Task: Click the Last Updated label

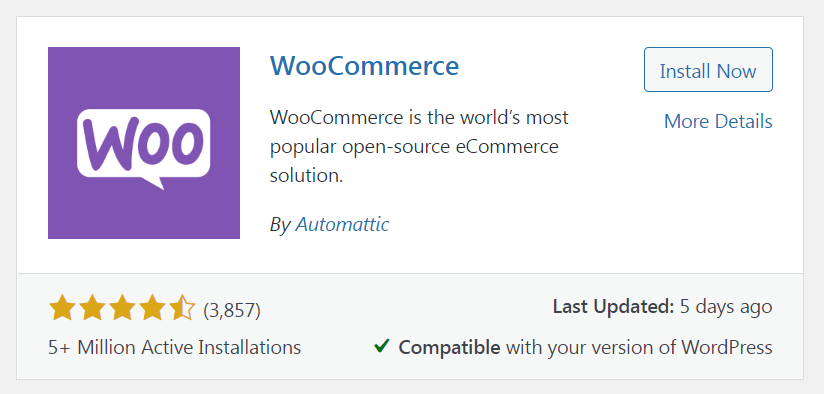Action: click(x=613, y=306)
